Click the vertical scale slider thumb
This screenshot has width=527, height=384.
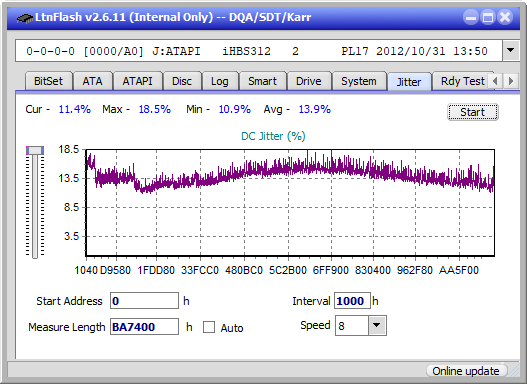(x=35, y=150)
